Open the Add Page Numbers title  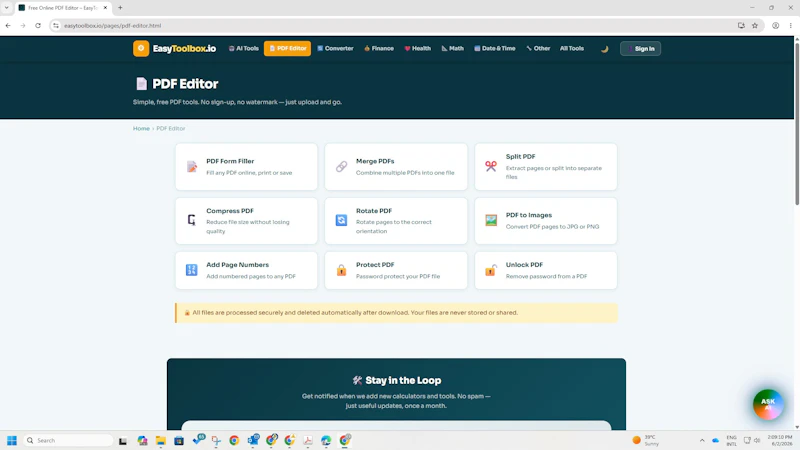coord(237,265)
